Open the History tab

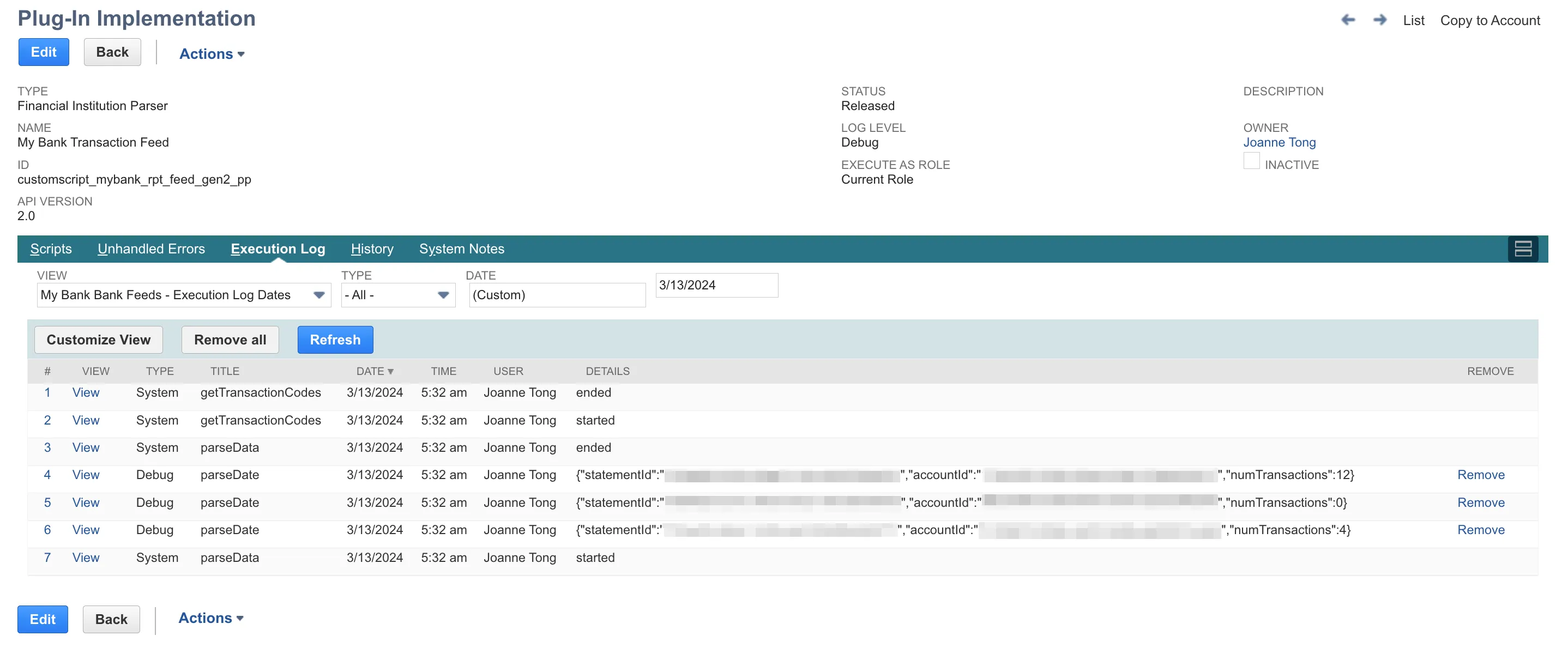pos(372,249)
